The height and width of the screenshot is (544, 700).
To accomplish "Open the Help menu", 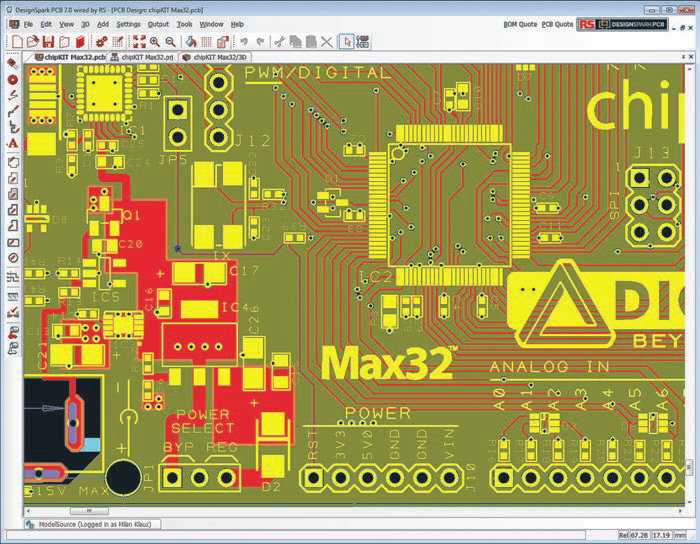I will click(x=237, y=25).
